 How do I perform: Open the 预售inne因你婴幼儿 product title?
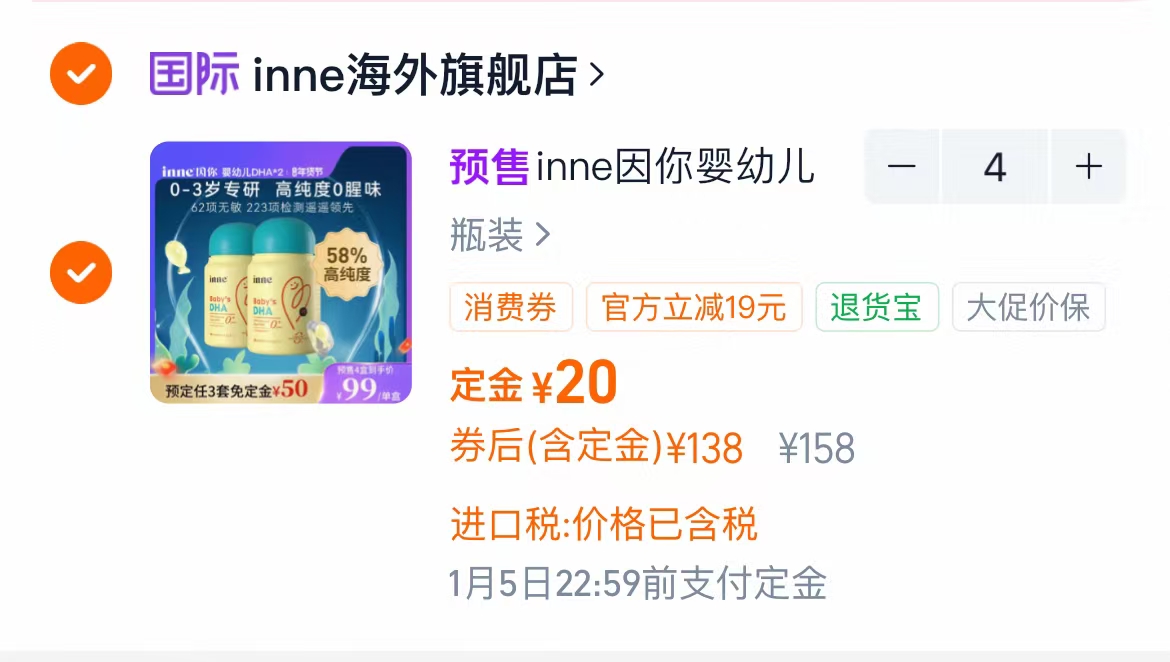[632, 166]
